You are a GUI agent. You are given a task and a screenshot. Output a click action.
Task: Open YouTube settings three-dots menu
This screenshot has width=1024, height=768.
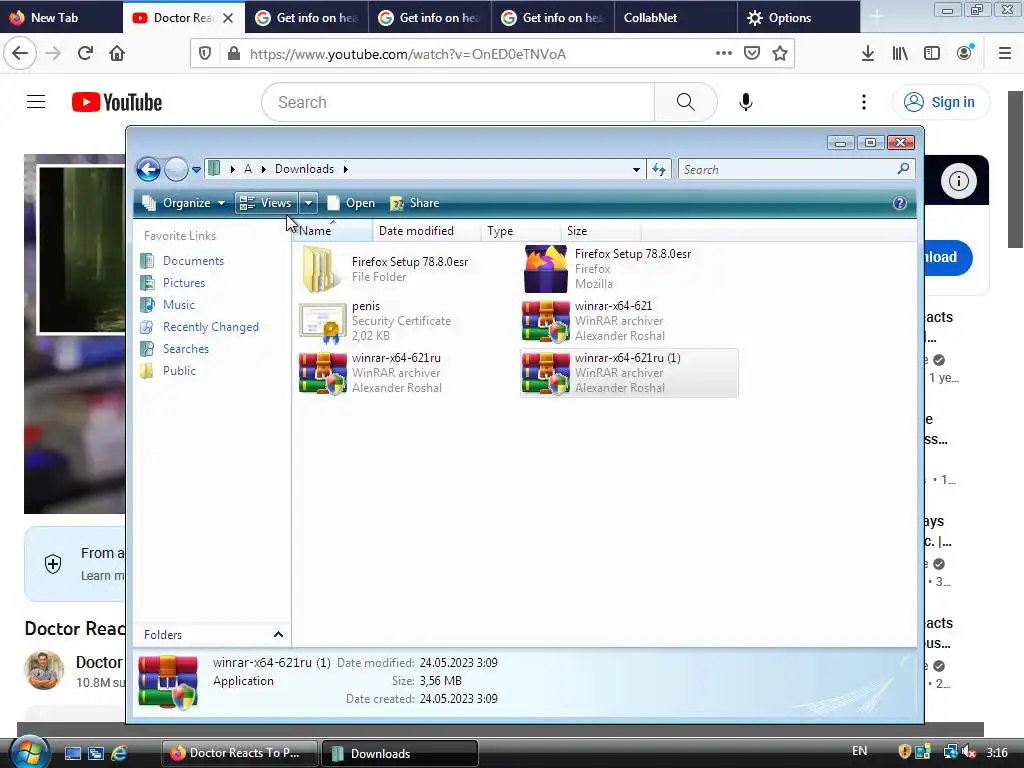click(x=864, y=102)
